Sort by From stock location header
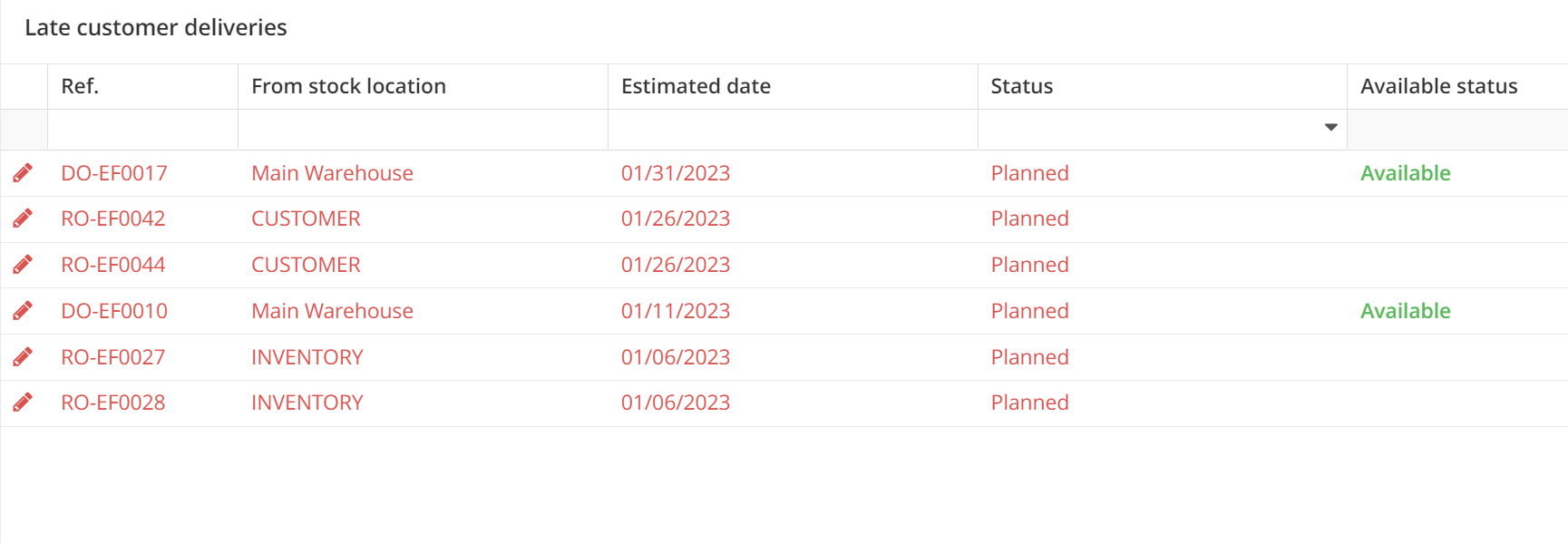This screenshot has height=543, width=1568. [x=348, y=86]
